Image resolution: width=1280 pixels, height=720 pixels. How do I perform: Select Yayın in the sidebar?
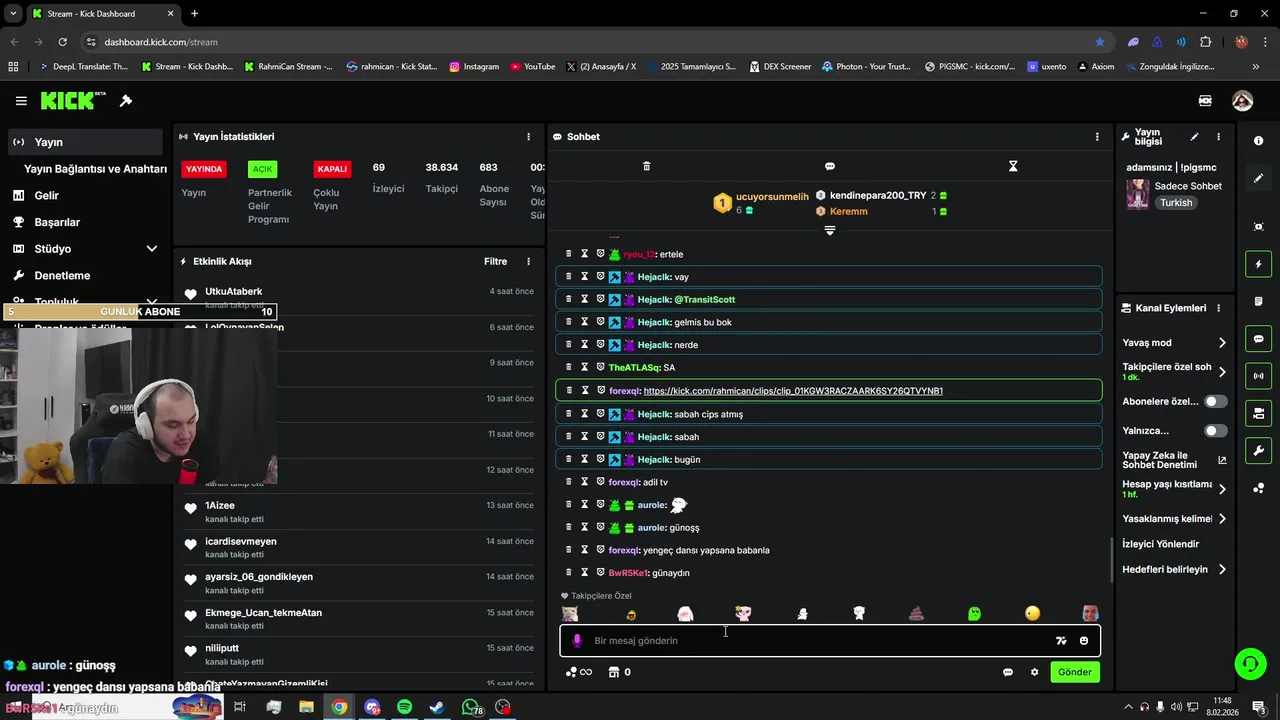tap(85, 142)
